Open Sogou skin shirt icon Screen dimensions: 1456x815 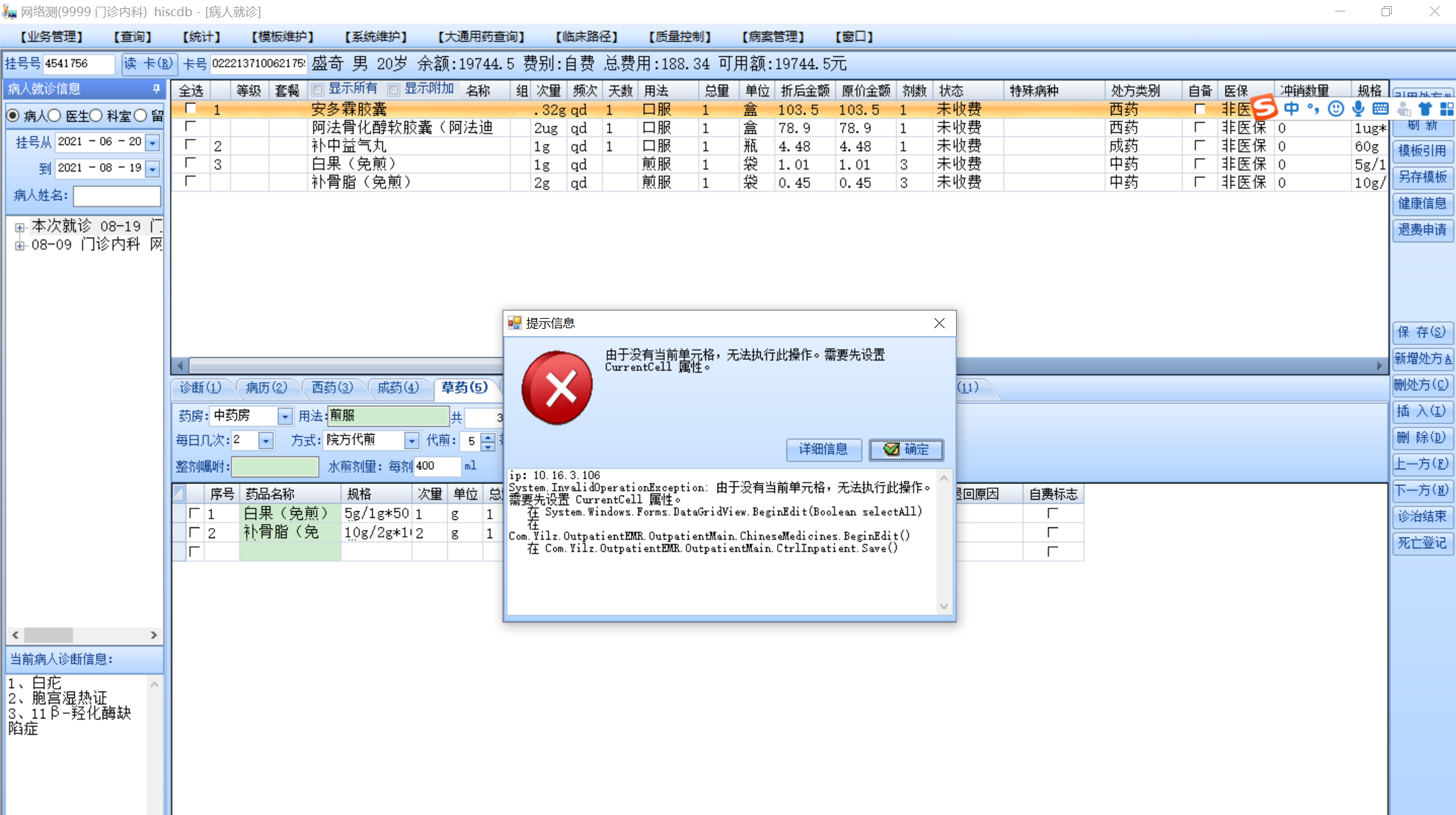pyautogui.click(x=1425, y=109)
